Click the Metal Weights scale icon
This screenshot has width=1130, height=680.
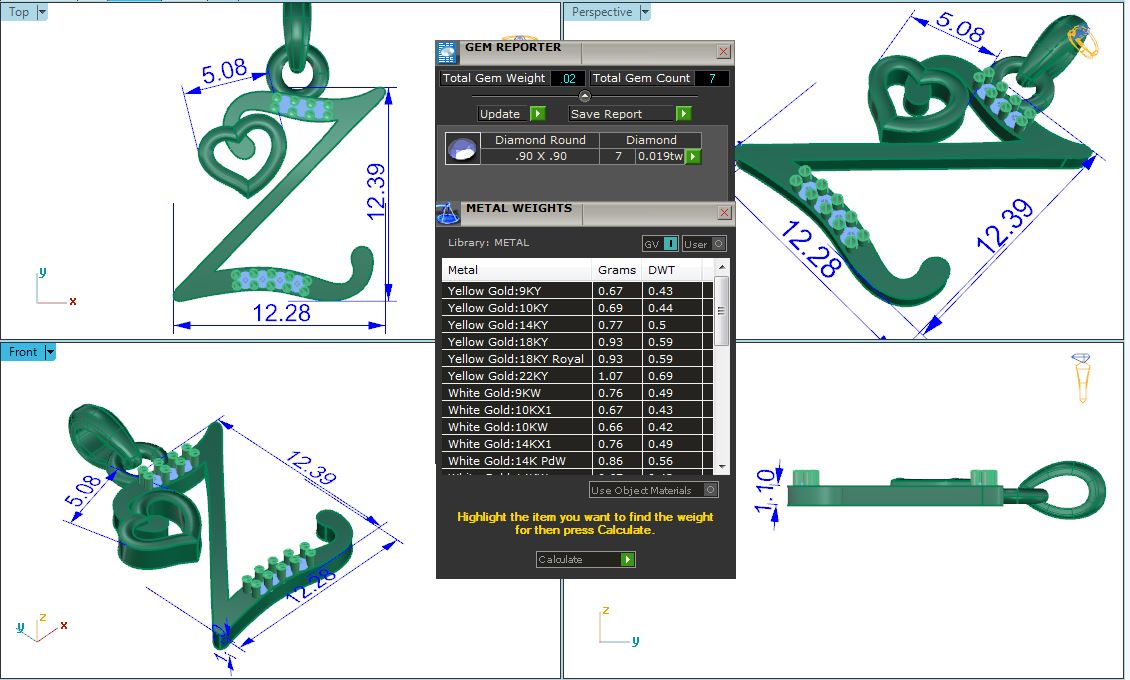(x=447, y=213)
